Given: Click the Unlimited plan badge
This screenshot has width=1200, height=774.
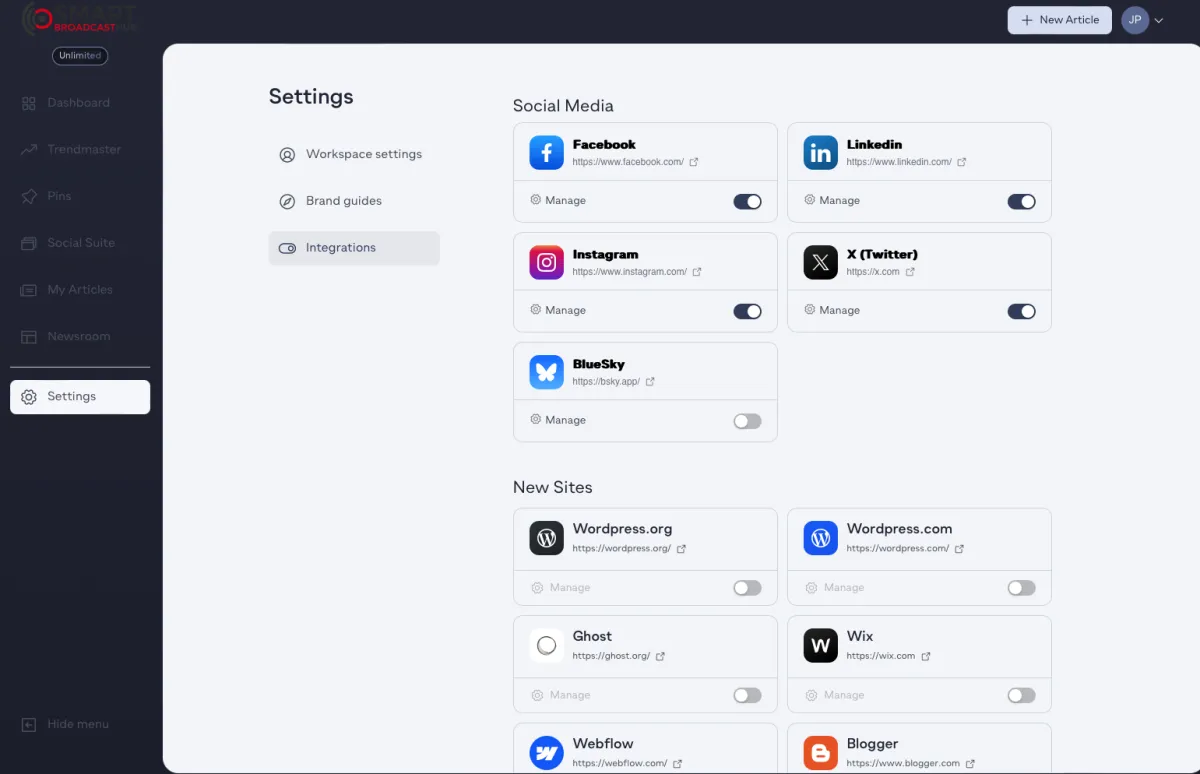Looking at the screenshot, I should click(x=80, y=56).
